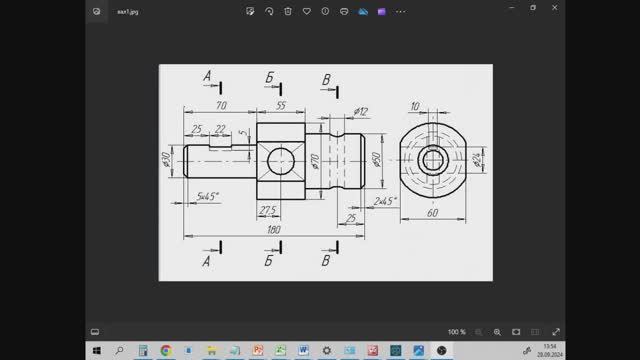The height and width of the screenshot is (360, 640).
Task: Click the Edit image icon
Action: click(x=250, y=11)
